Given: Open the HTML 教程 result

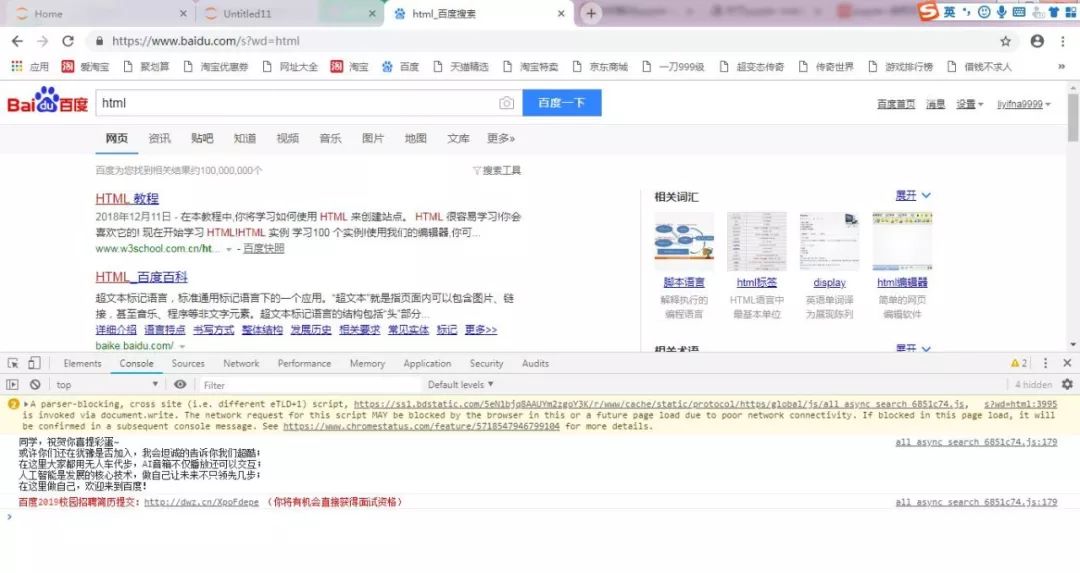Looking at the screenshot, I should pyautogui.click(x=127, y=198).
